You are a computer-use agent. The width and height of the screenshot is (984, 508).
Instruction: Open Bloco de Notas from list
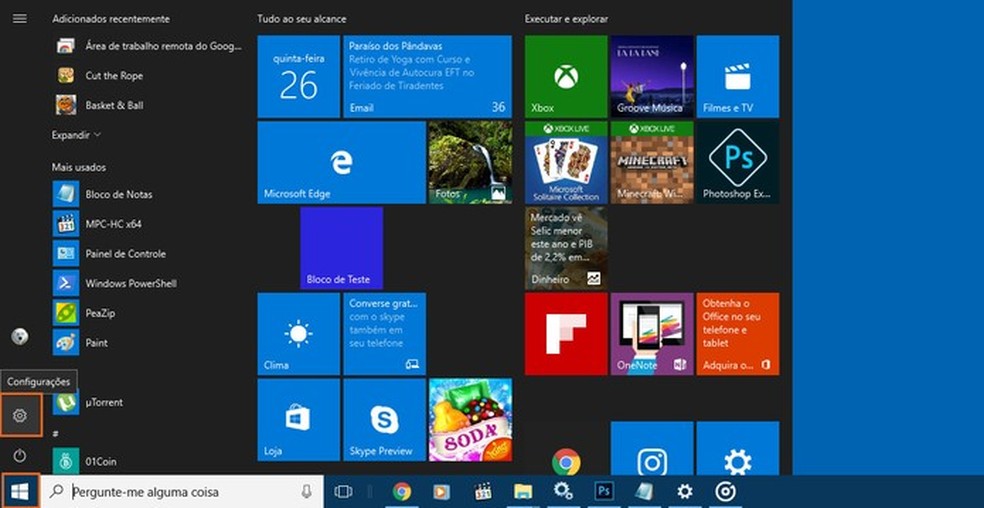[x=118, y=194]
